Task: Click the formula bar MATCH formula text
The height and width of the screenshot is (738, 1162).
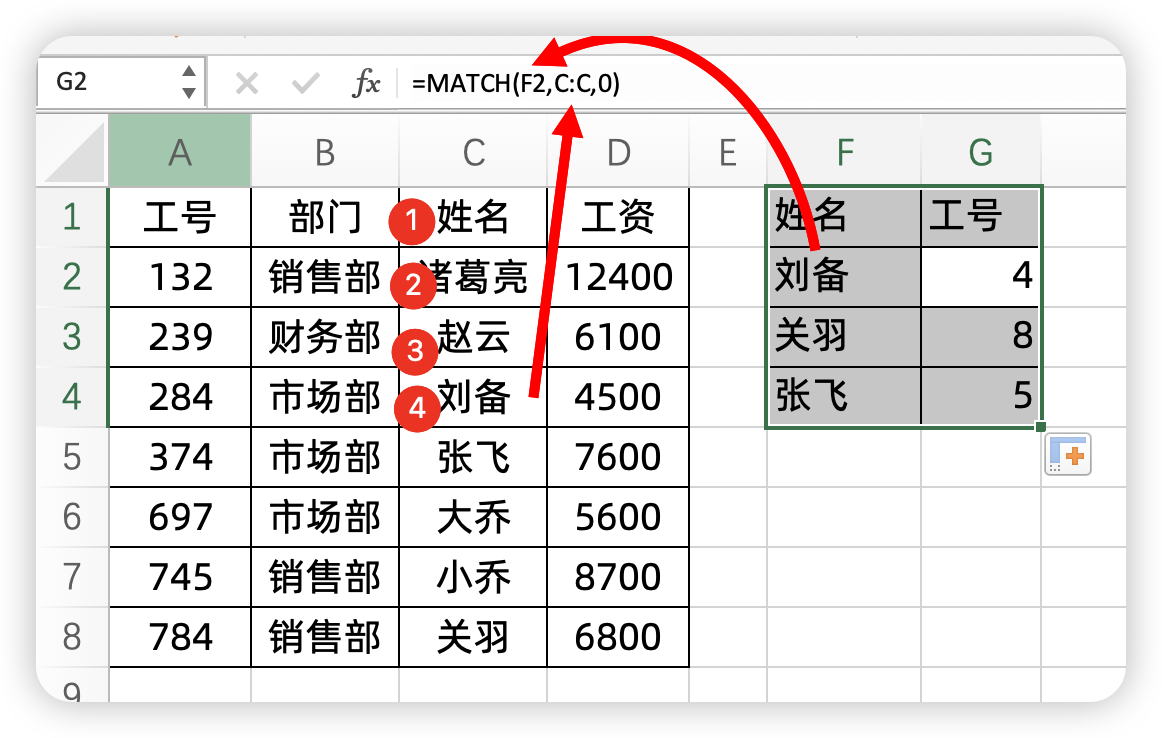Action: click(x=516, y=83)
